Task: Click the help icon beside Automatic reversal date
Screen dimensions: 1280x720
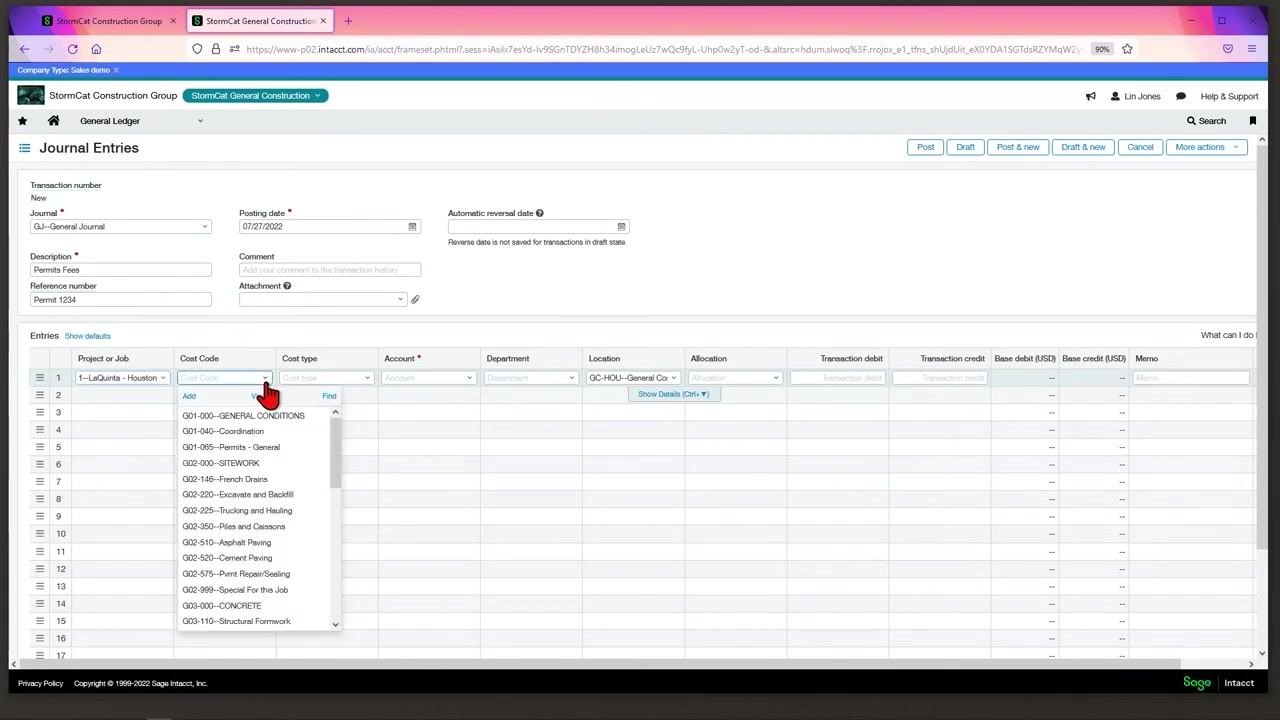Action: (540, 213)
